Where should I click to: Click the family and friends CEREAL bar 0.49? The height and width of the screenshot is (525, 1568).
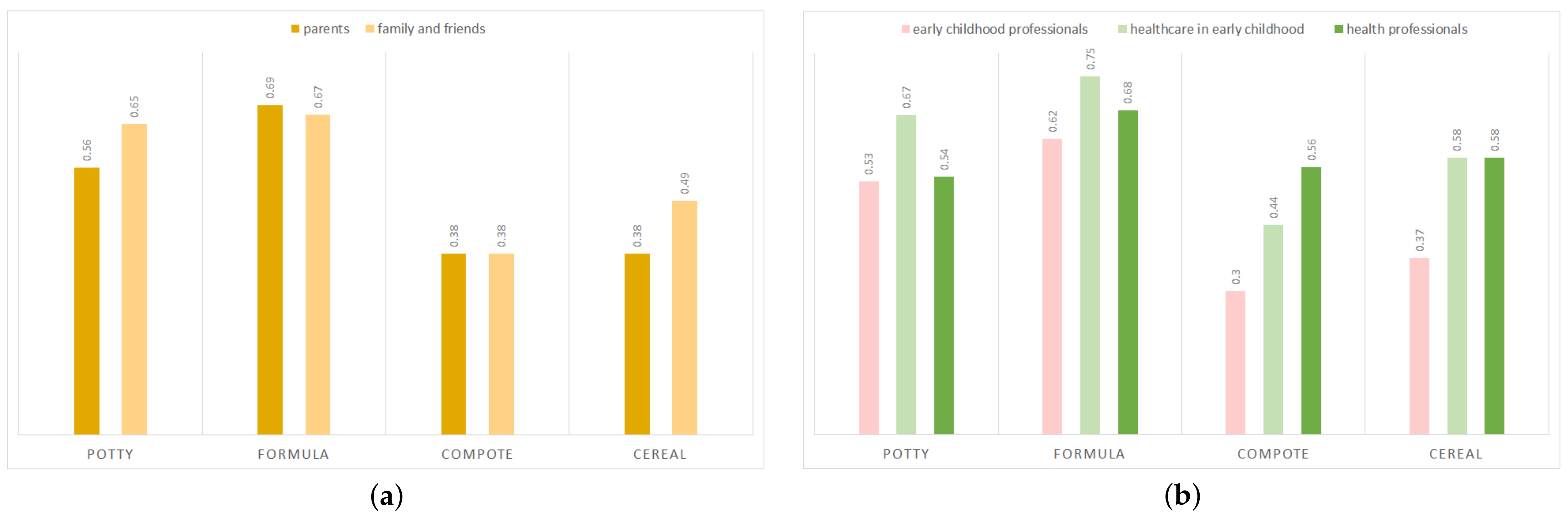pos(684,317)
